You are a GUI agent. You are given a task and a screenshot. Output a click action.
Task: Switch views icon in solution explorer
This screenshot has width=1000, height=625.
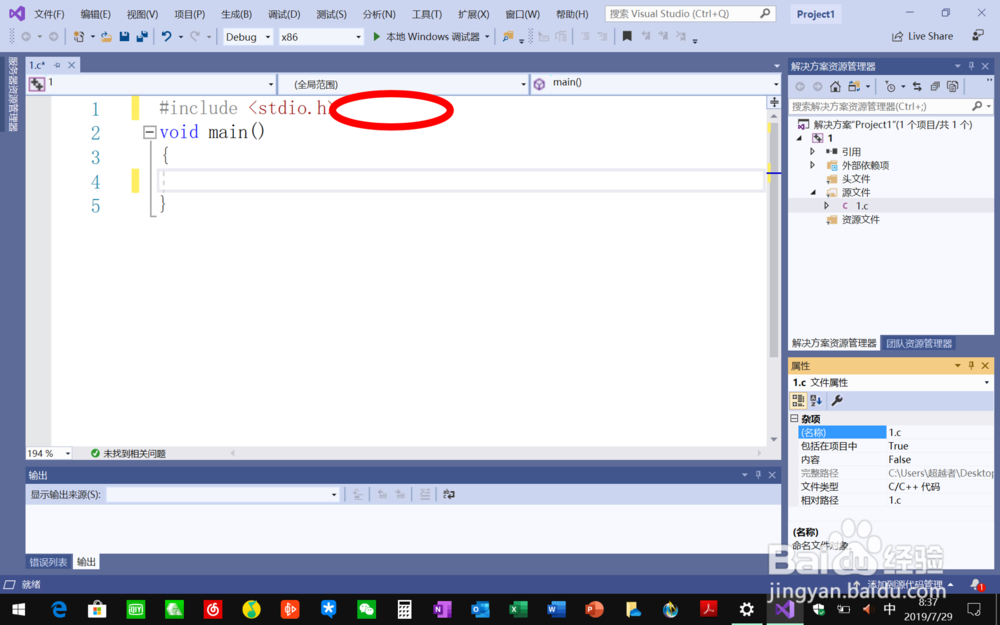(854, 87)
